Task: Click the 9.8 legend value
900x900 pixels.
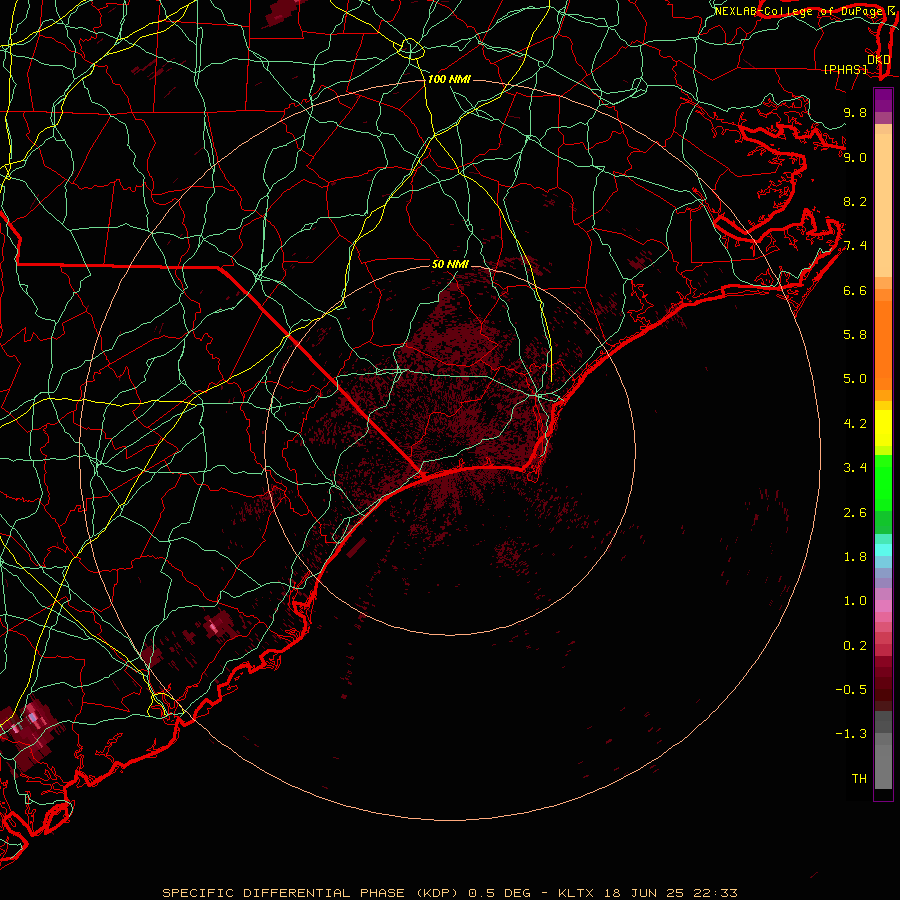Action: pos(855,112)
